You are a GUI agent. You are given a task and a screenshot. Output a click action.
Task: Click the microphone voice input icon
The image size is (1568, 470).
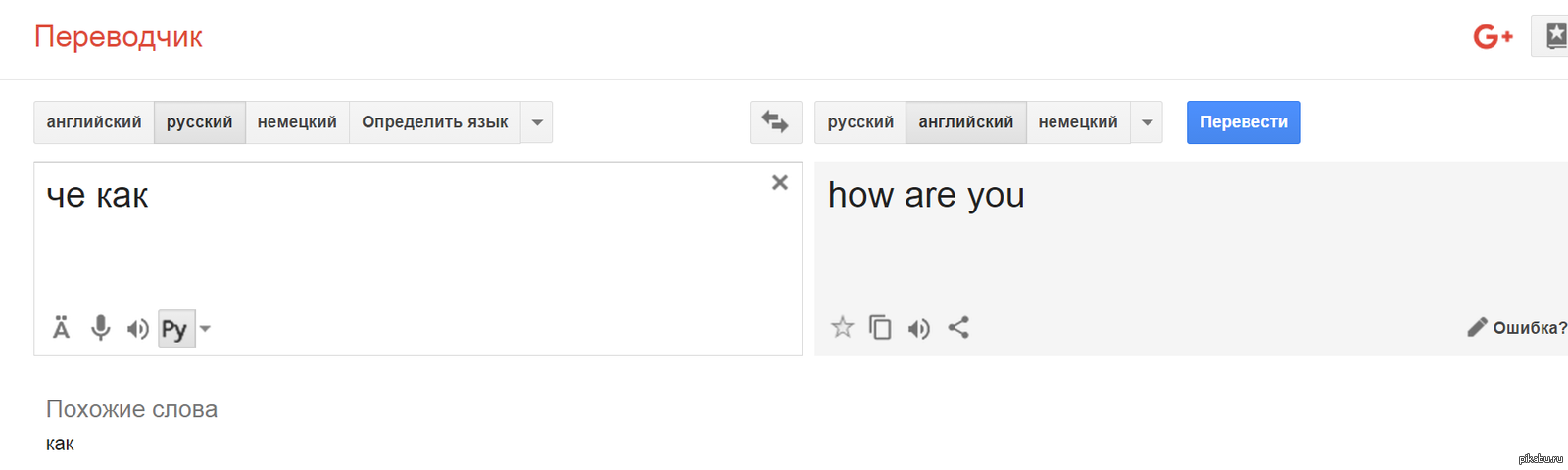pyautogui.click(x=100, y=328)
